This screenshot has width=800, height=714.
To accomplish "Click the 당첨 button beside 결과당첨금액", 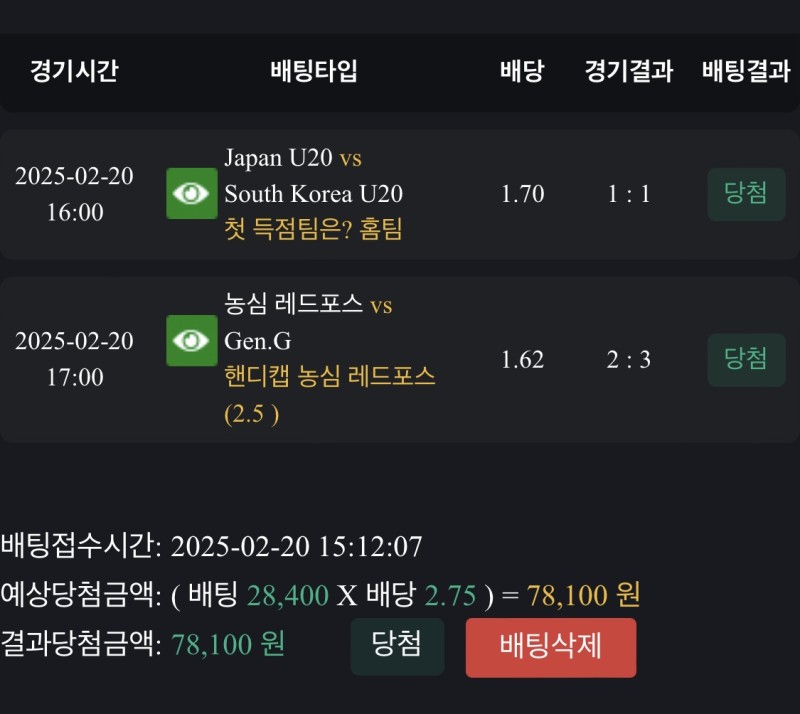I will point(396,646).
